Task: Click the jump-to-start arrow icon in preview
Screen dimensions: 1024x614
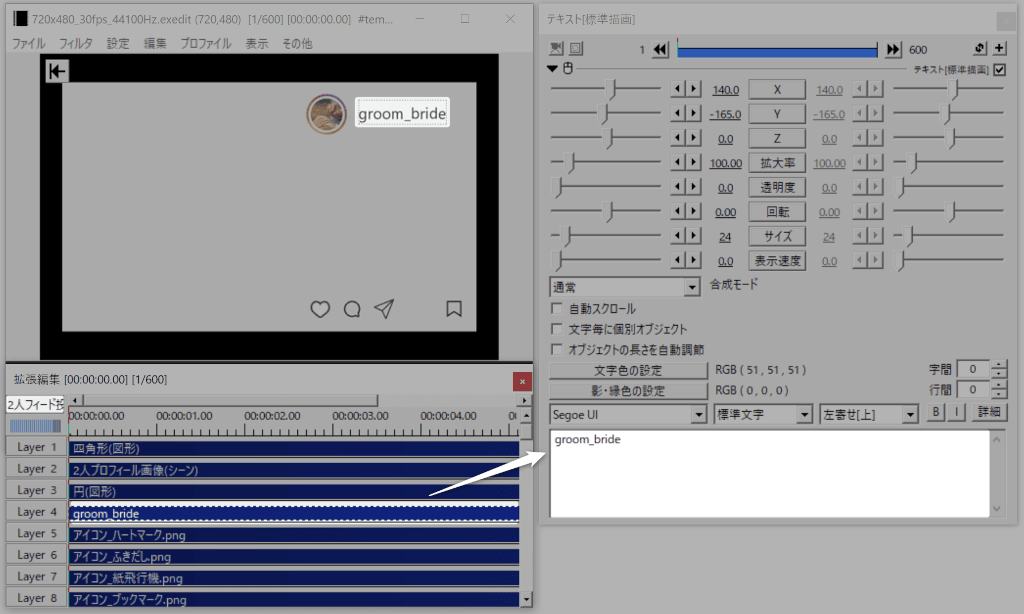Action: (57, 71)
